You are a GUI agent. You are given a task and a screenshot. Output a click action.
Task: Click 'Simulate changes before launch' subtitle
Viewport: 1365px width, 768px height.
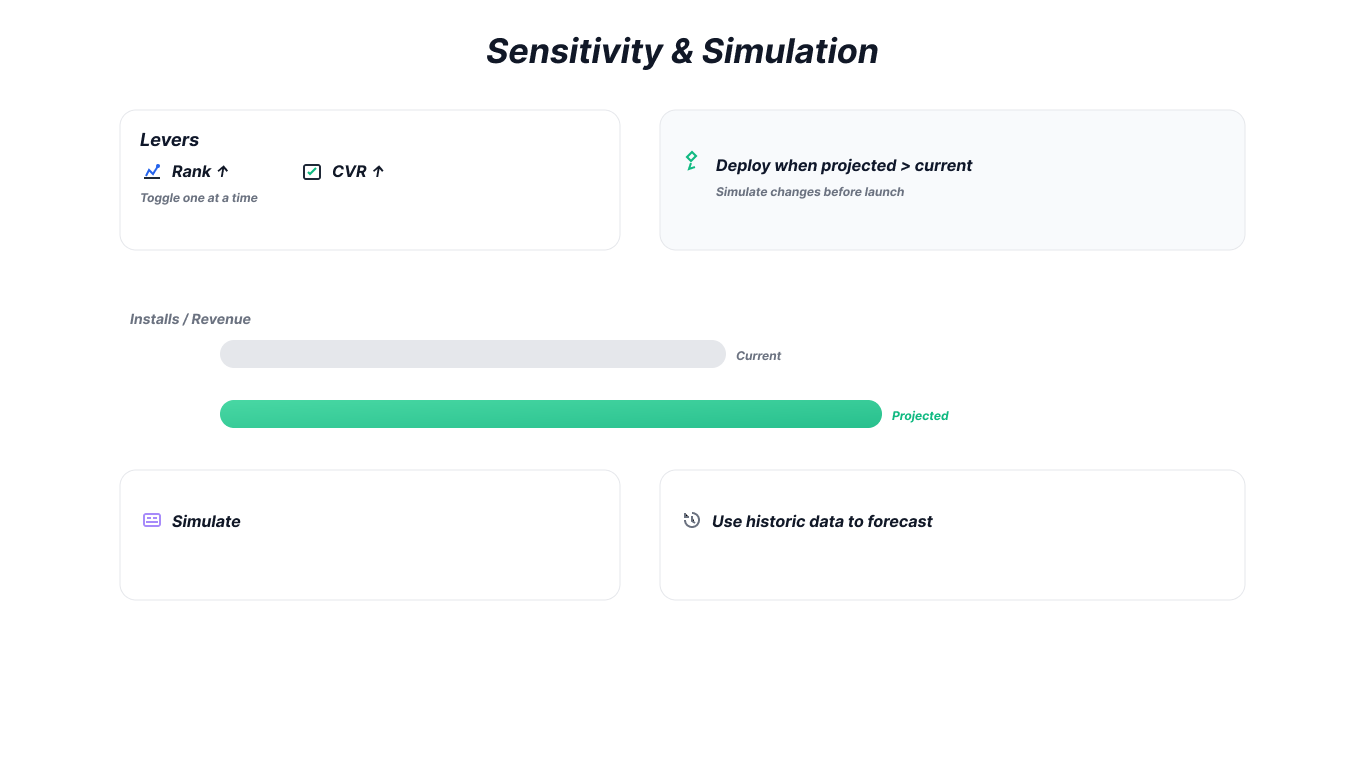point(810,192)
